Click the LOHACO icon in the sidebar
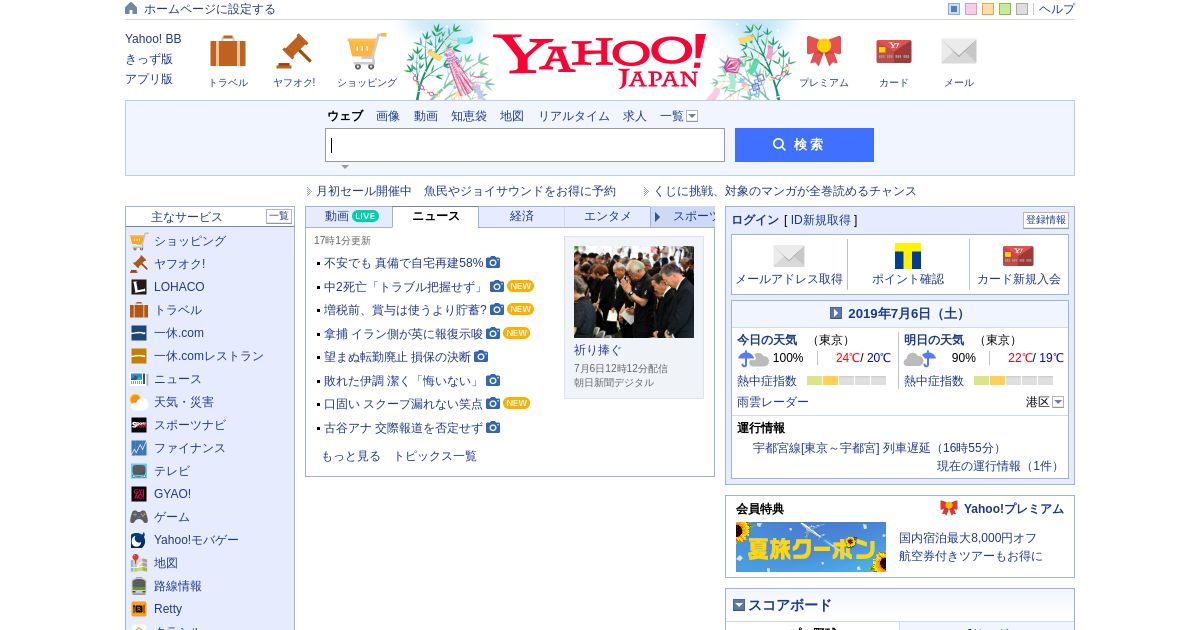This screenshot has height=630, width=1200. click(x=139, y=287)
